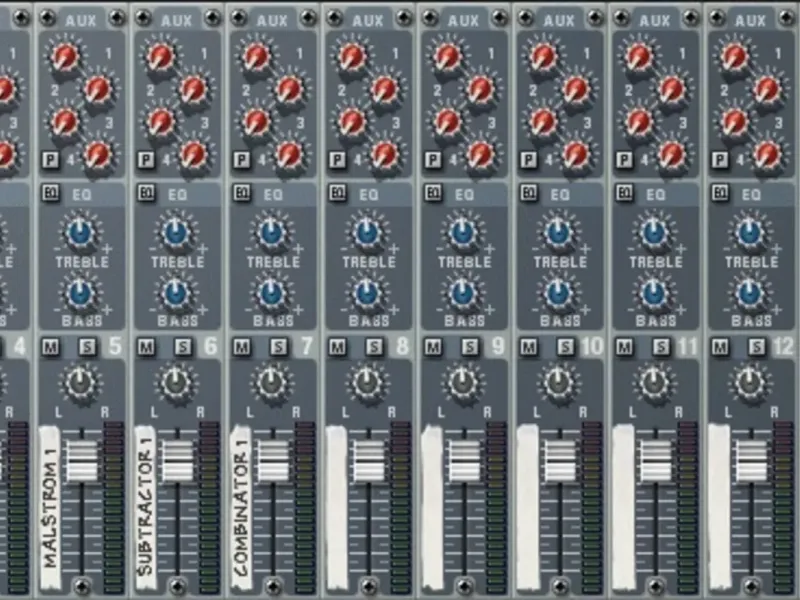Click Aux send 3 knob on channel 7
Screen dimensions: 800x600
[257, 122]
